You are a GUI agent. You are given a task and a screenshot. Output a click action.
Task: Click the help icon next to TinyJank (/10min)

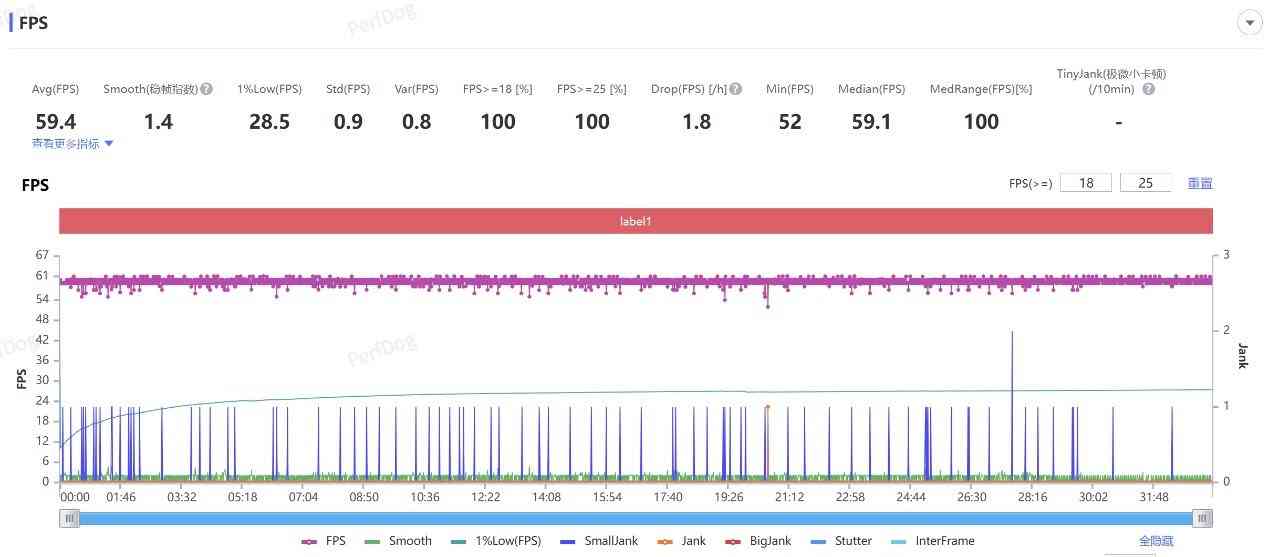[1148, 89]
